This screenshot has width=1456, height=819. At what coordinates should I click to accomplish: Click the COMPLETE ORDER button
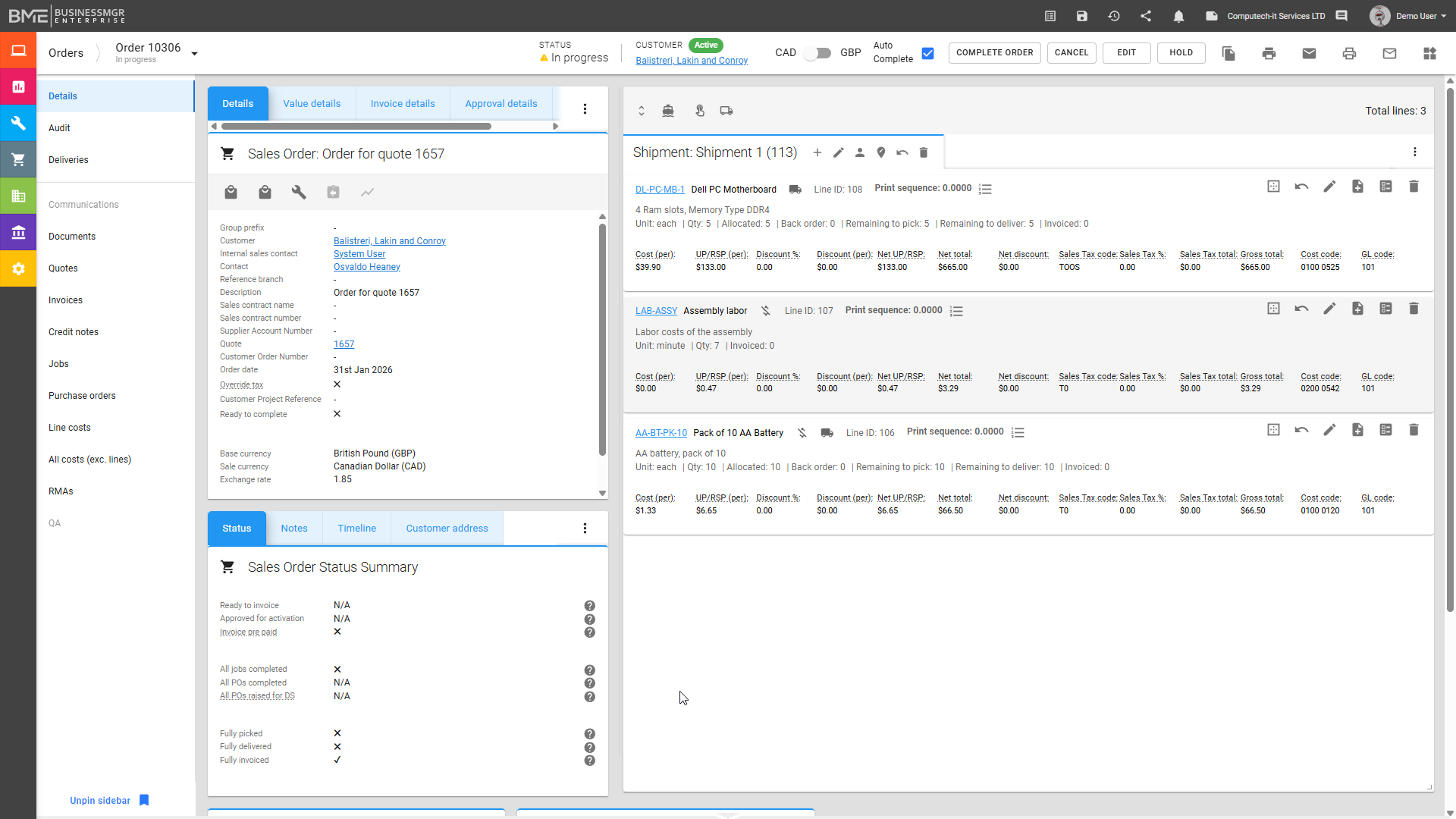click(994, 53)
